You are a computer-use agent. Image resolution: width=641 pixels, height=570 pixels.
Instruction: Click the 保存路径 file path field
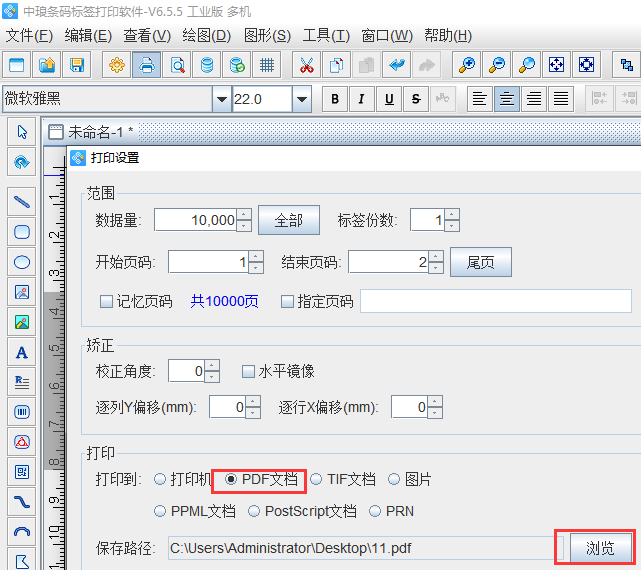[366, 548]
